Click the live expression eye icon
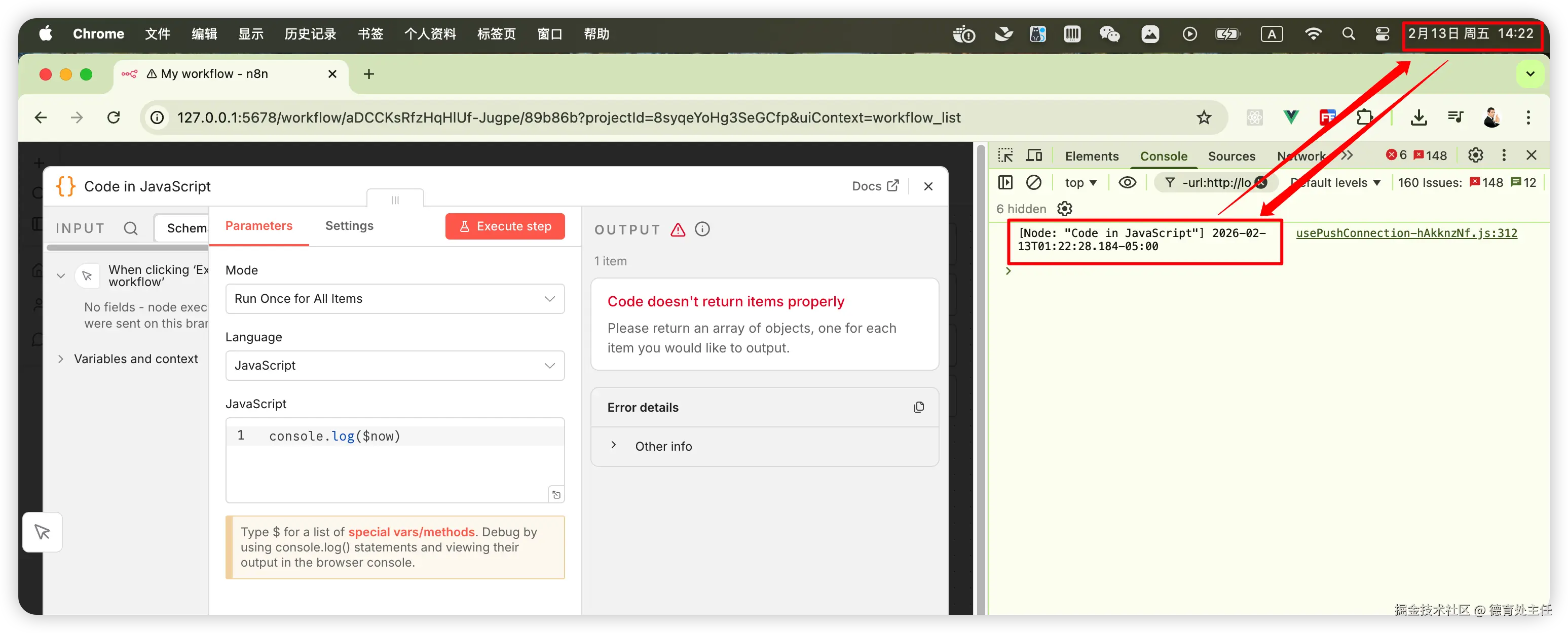The height and width of the screenshot is (633, 1568). click(x=1127, y=182)
